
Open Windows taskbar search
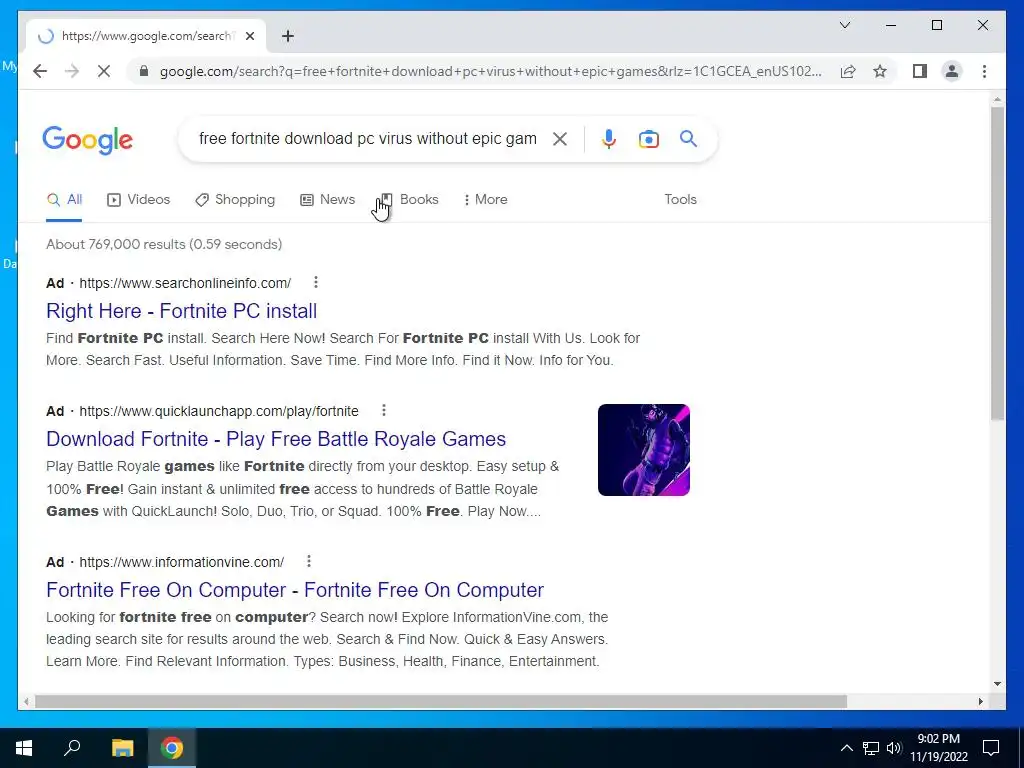point(72,748)
